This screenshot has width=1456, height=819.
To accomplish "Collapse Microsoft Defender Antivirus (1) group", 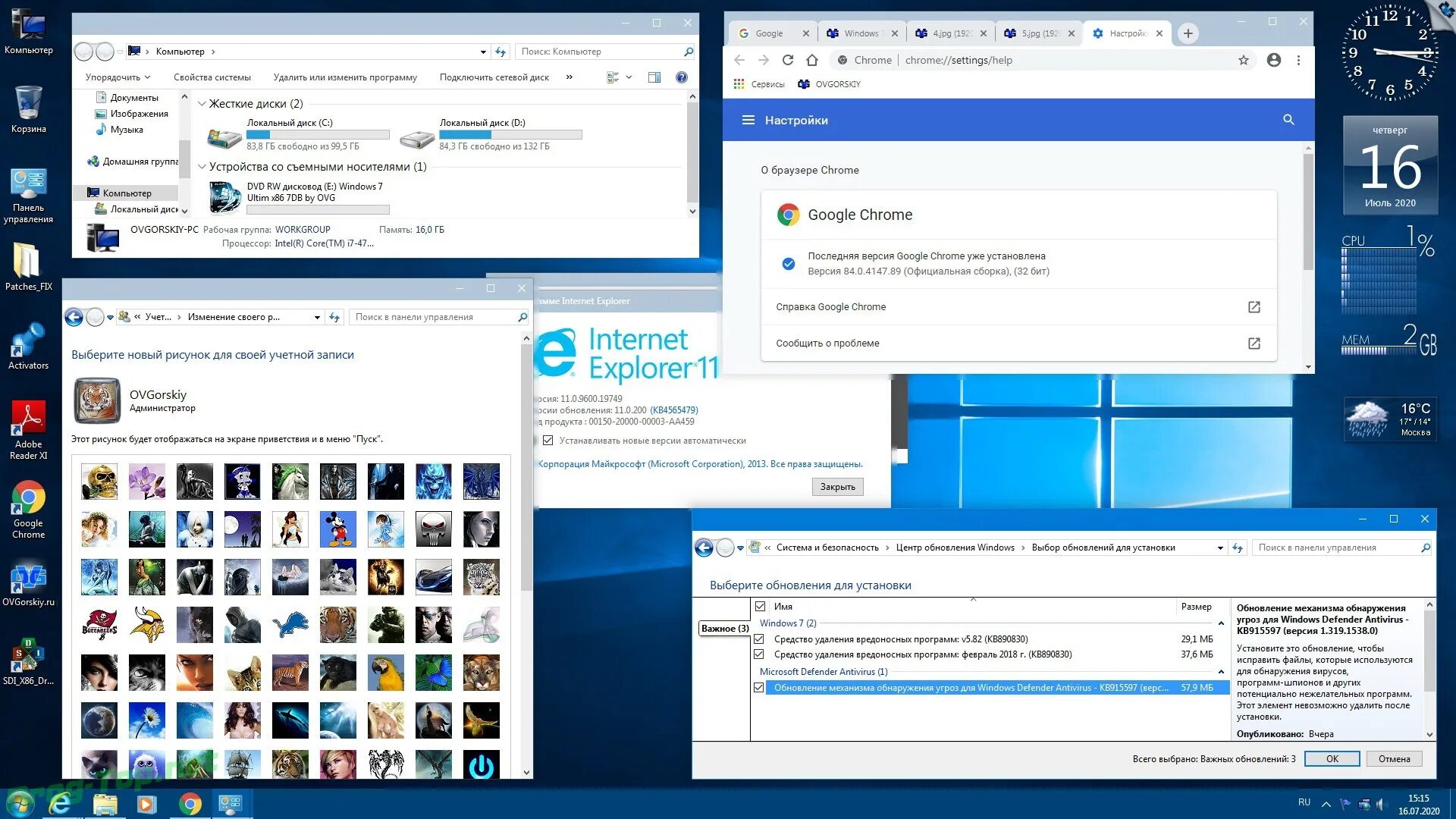I will coord(1221,672).
